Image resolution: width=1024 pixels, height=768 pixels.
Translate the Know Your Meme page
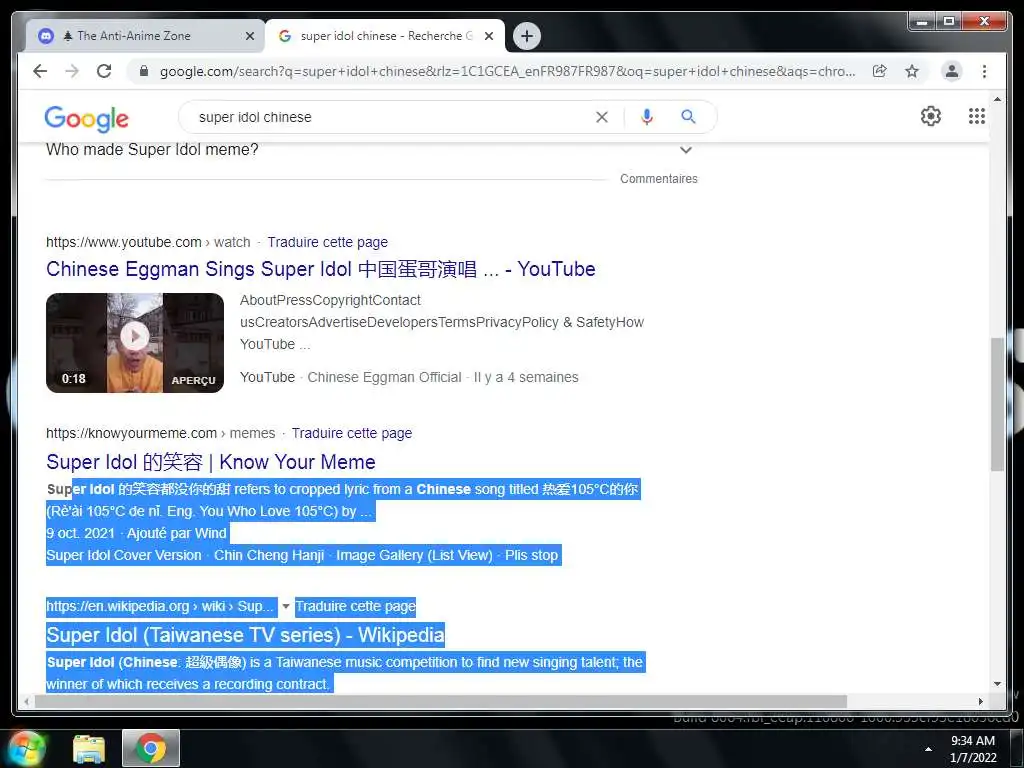[351, 433]
